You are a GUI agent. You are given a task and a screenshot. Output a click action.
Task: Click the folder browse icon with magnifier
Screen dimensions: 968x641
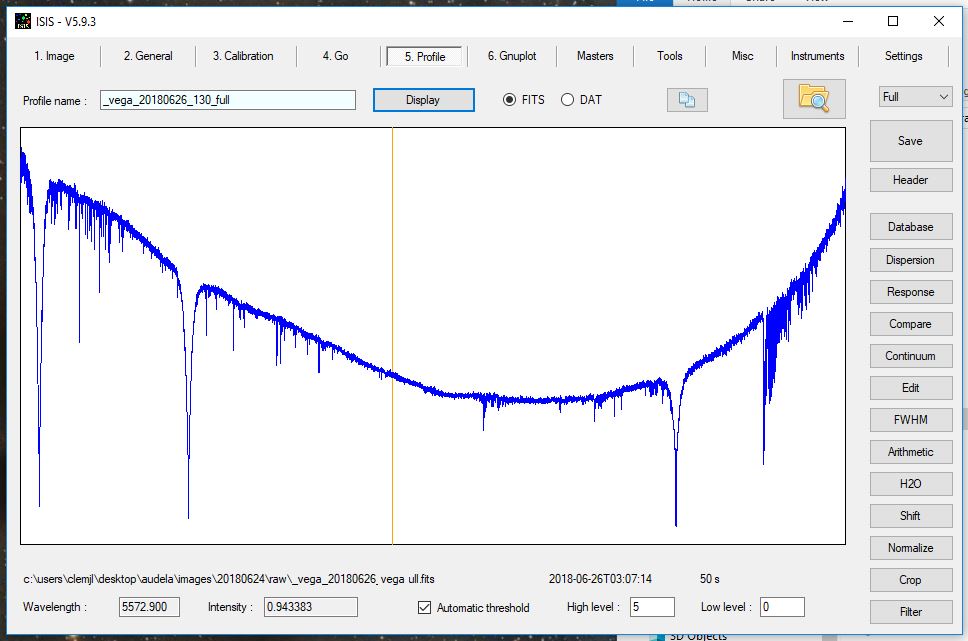point(814,98)
